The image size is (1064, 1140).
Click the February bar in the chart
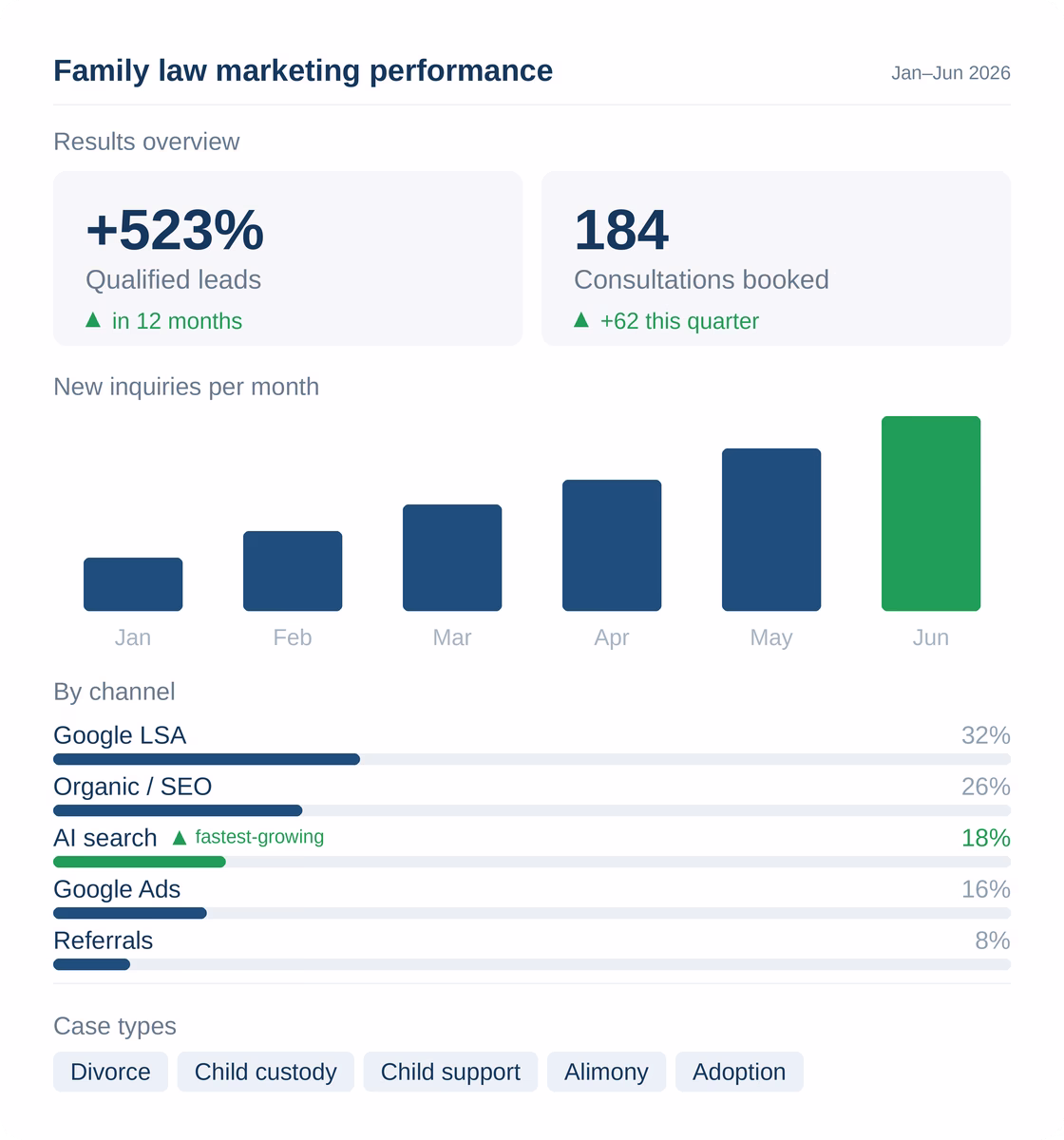tap(293, 571)
